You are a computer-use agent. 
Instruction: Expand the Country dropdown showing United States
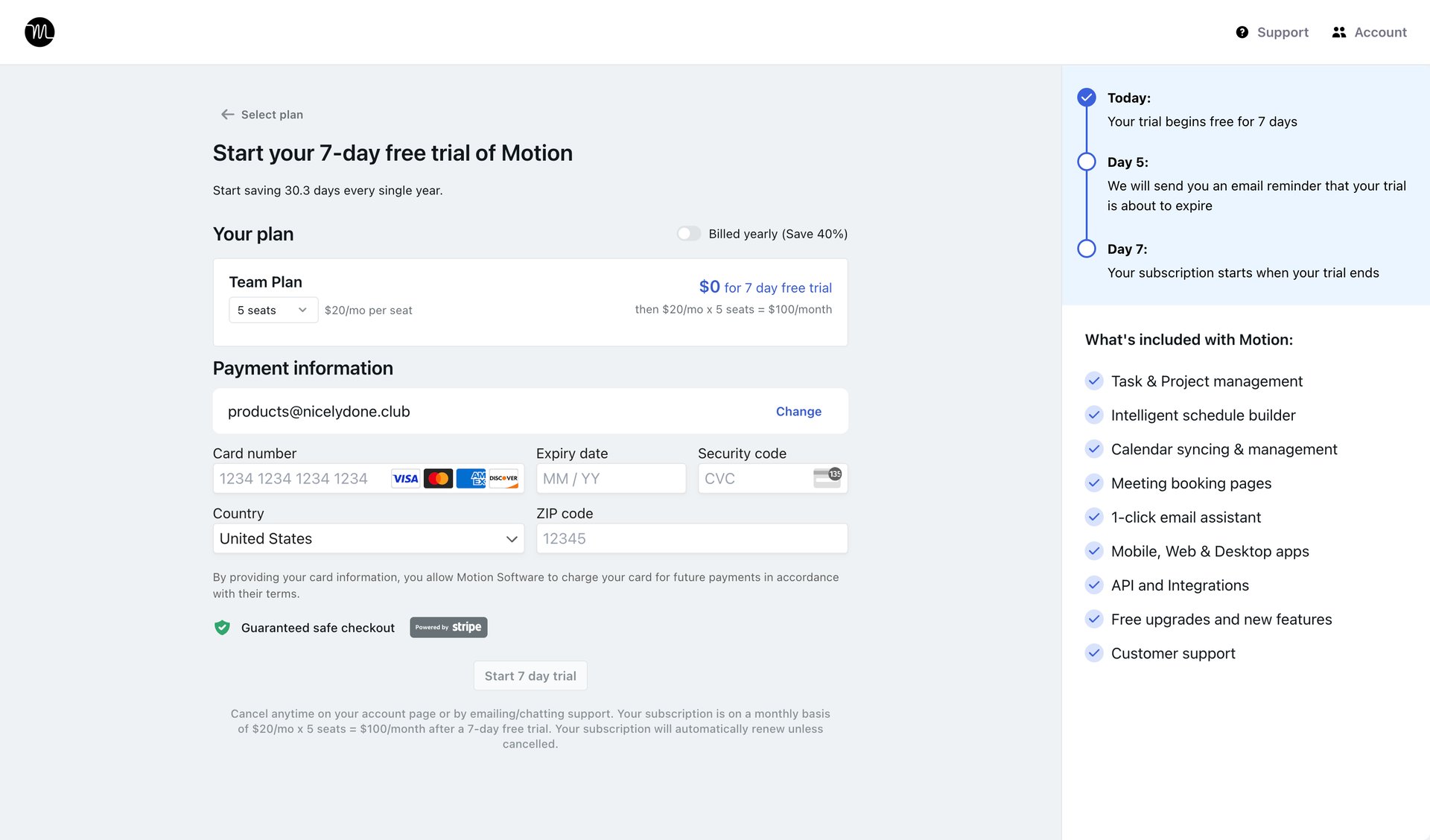[368, 538]
